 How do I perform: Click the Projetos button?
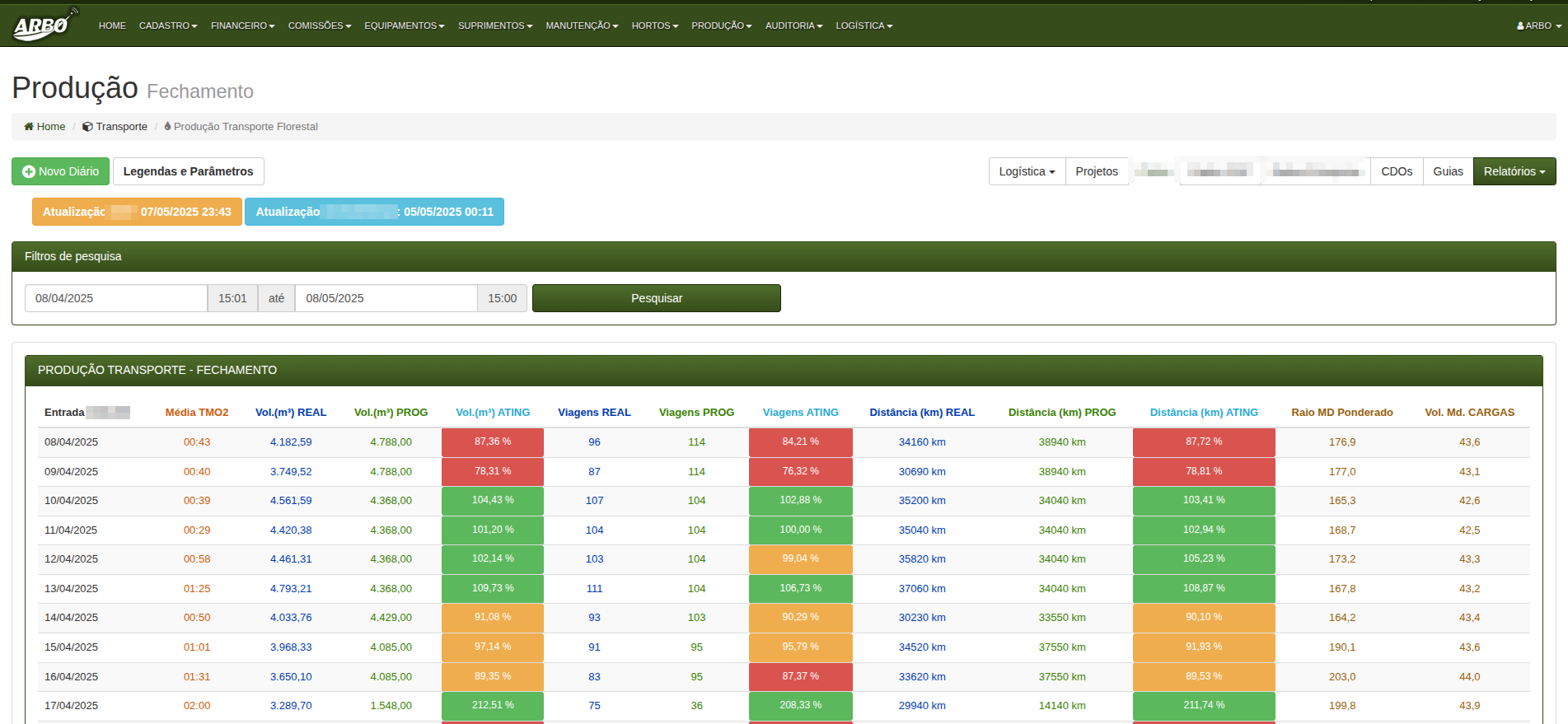[x=1096, y=171]
